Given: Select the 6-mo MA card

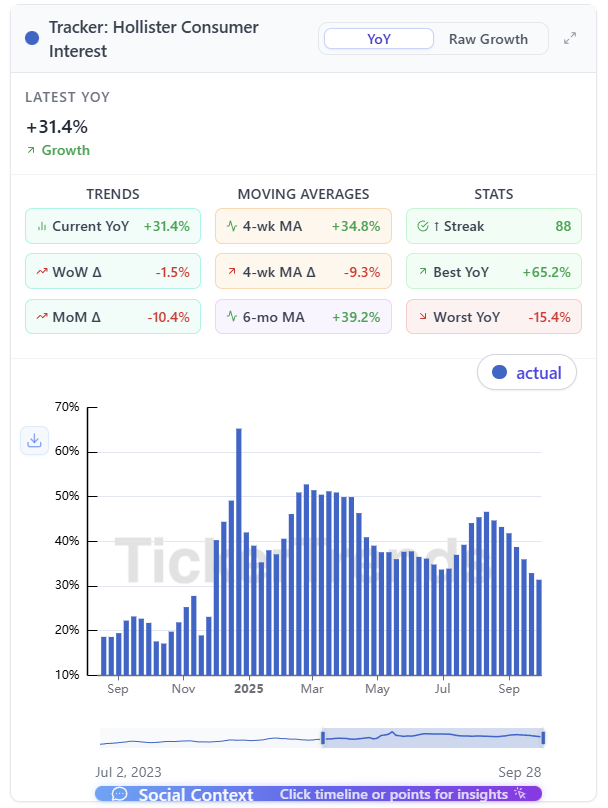Looking at the screenshot, I should 303,317.
